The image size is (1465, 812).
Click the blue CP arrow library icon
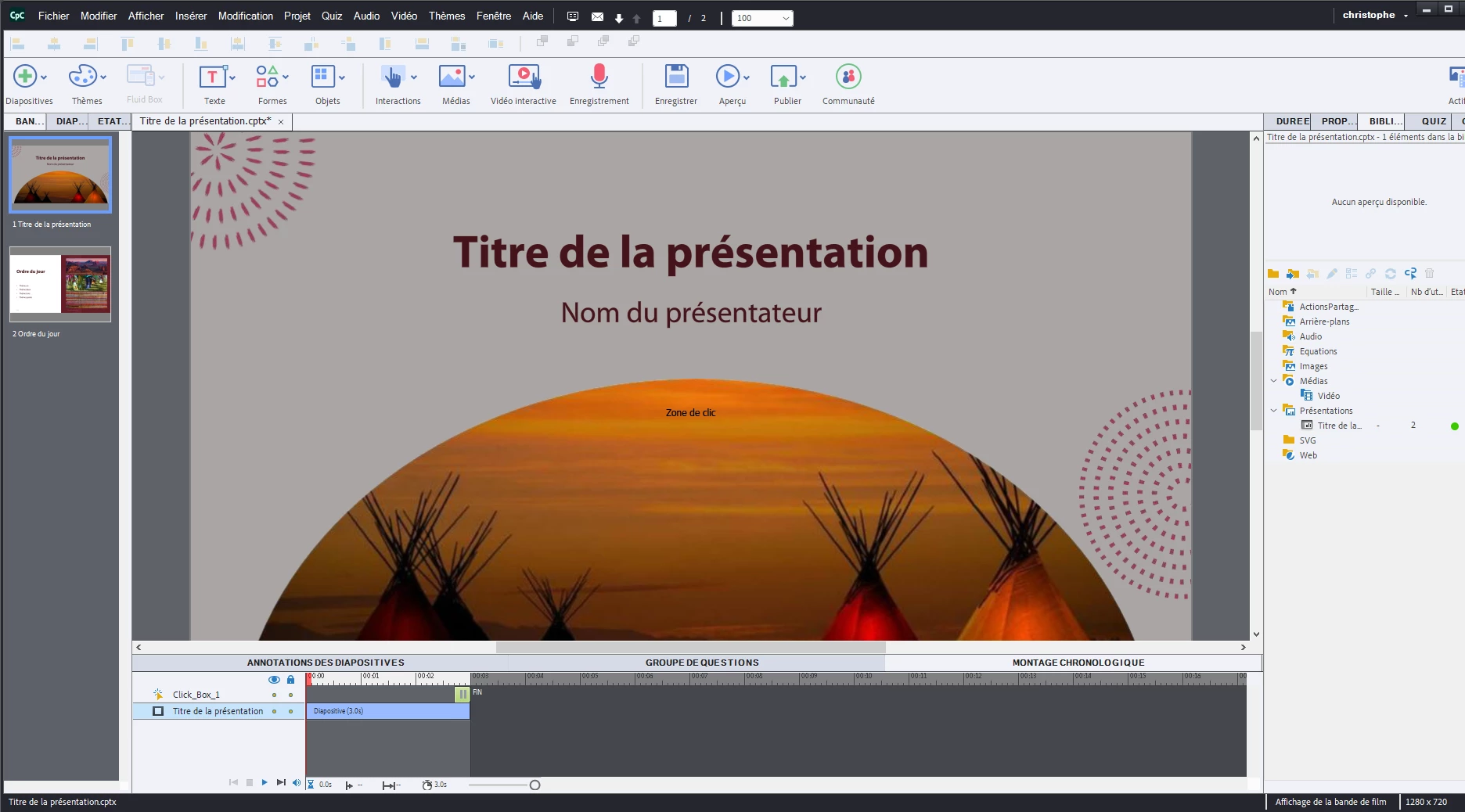(x=1410, y=274)
